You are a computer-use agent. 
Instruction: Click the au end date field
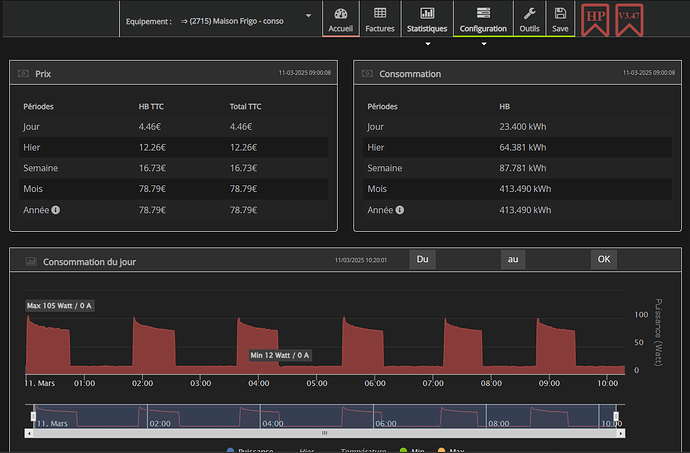(x=558, y=259)
